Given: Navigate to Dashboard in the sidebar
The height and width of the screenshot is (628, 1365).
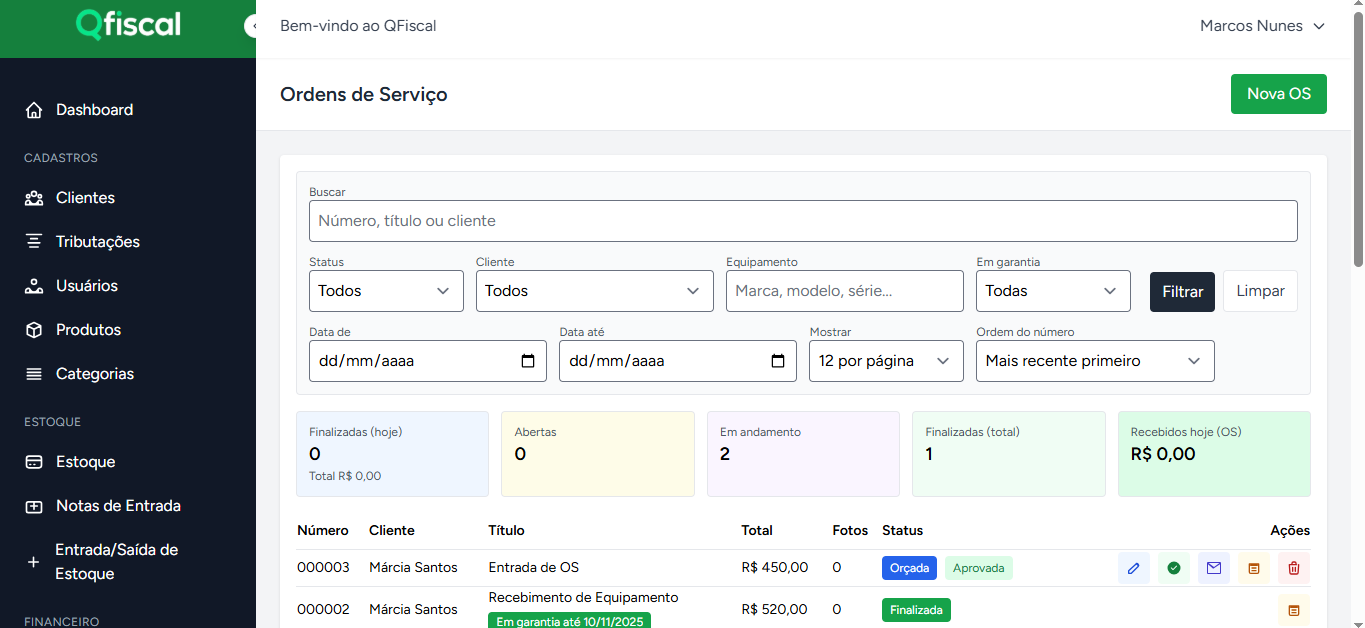Looking at the screenshot, I should tap(94, 110).
